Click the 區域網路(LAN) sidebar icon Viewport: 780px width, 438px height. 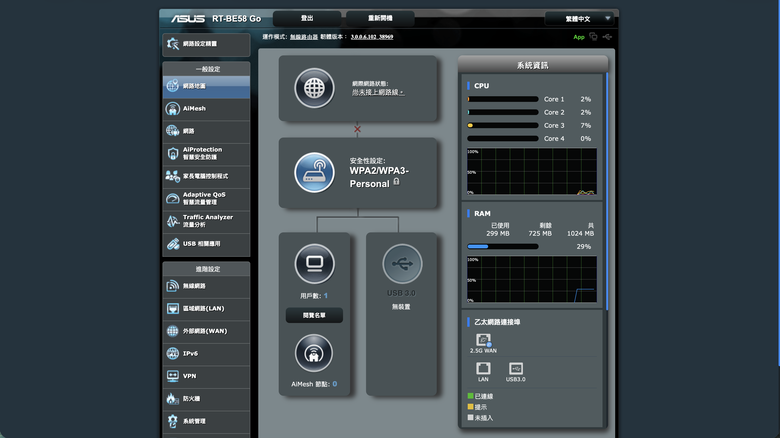173,309
